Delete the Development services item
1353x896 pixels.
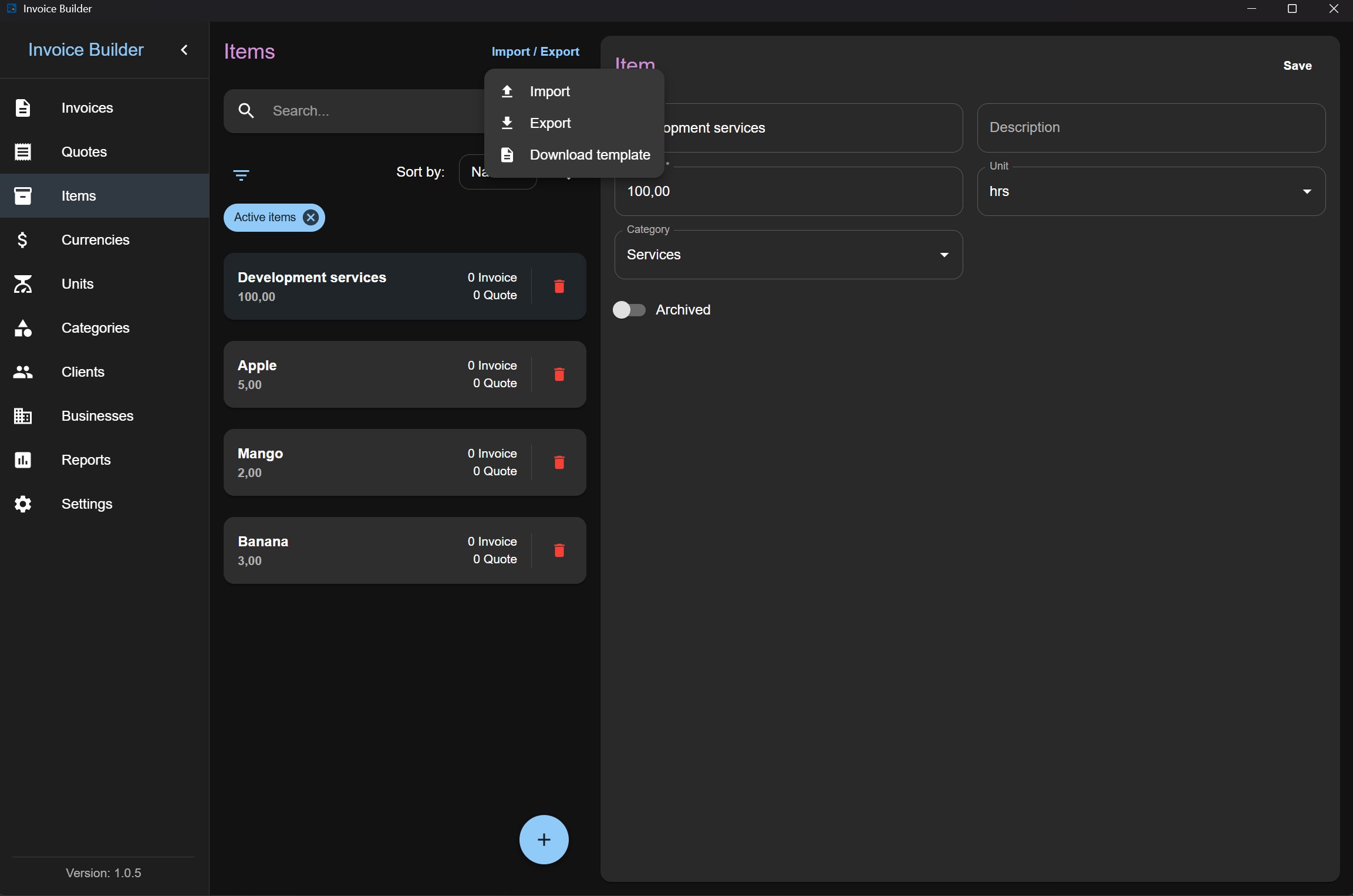pos(559,286)
